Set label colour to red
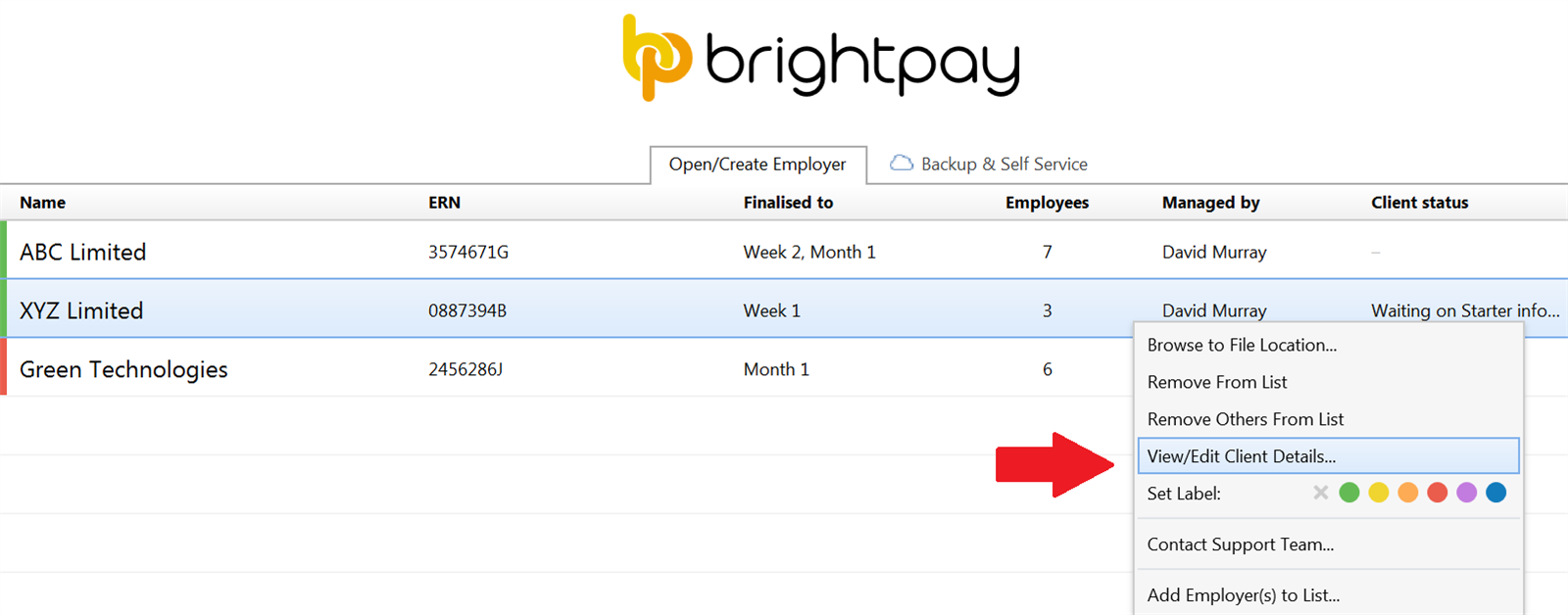The height and width of the screenshot is (615, 1568). coord(1438,493)
